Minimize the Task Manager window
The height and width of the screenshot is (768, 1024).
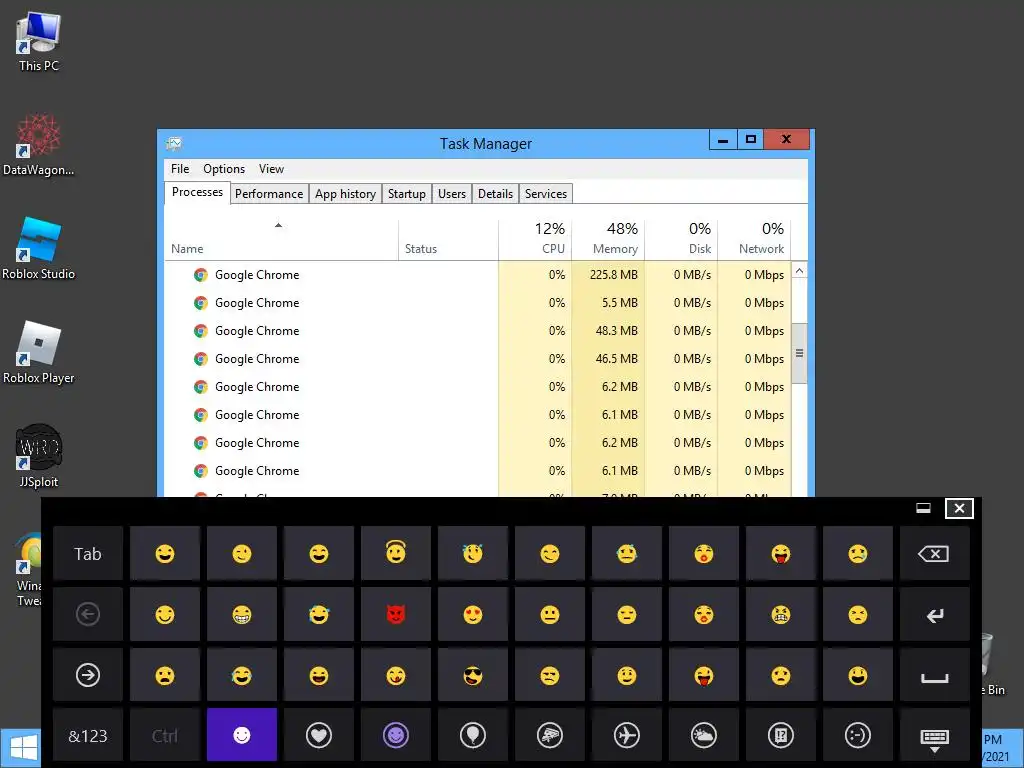point(723,139)
